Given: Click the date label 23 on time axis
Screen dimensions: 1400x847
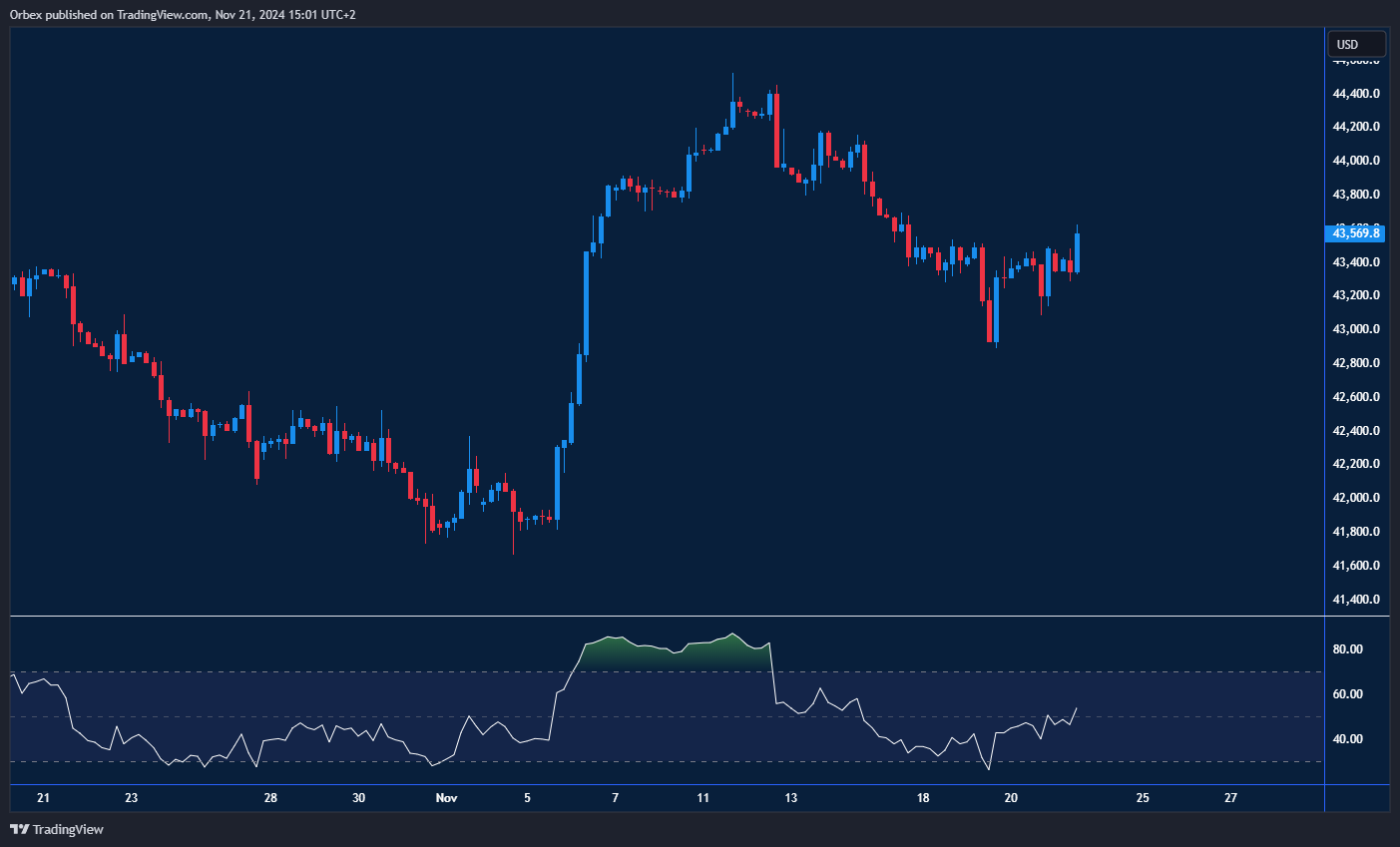Looking at the screenshot, I should pos(132,798).
